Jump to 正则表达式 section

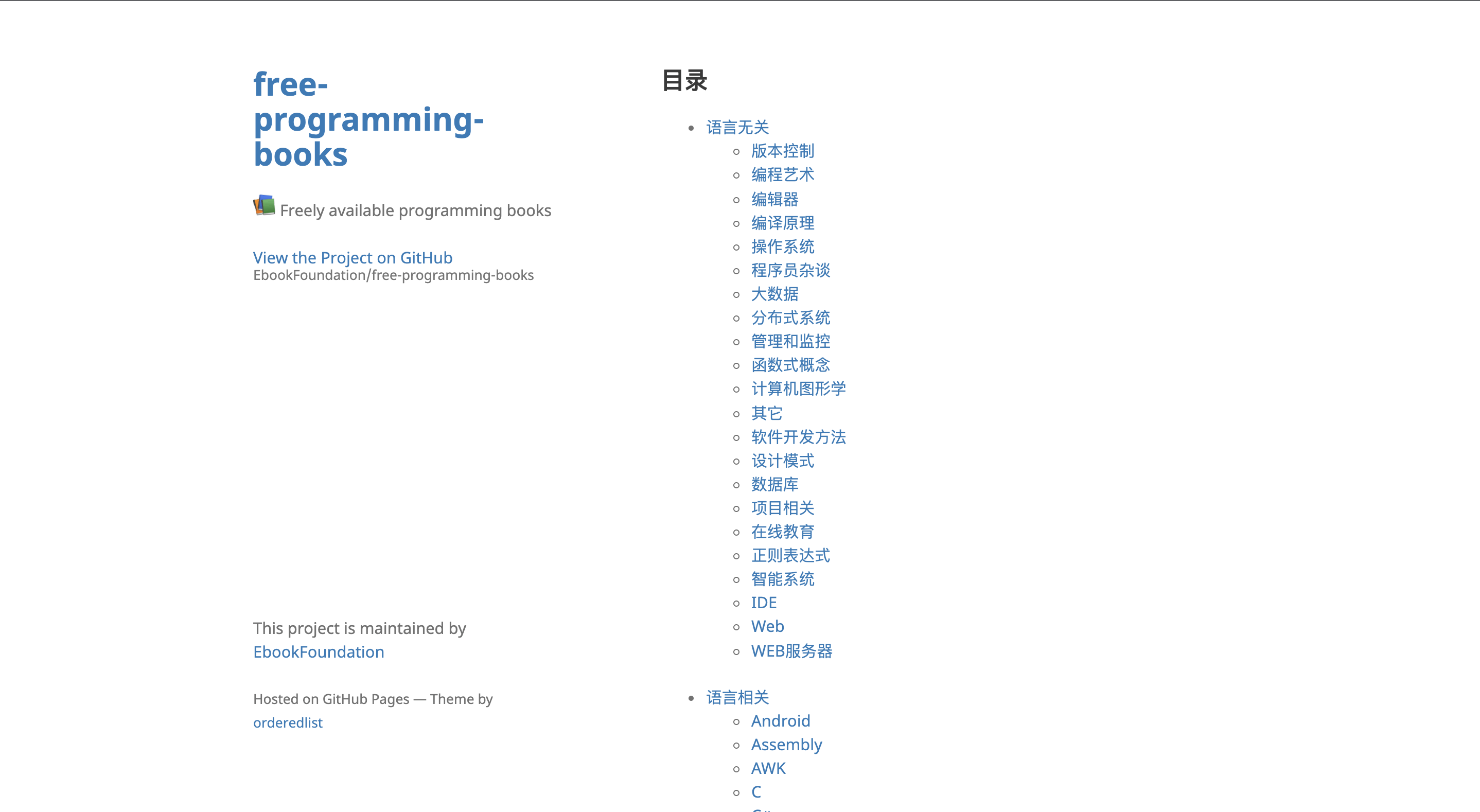coord(790,556)
